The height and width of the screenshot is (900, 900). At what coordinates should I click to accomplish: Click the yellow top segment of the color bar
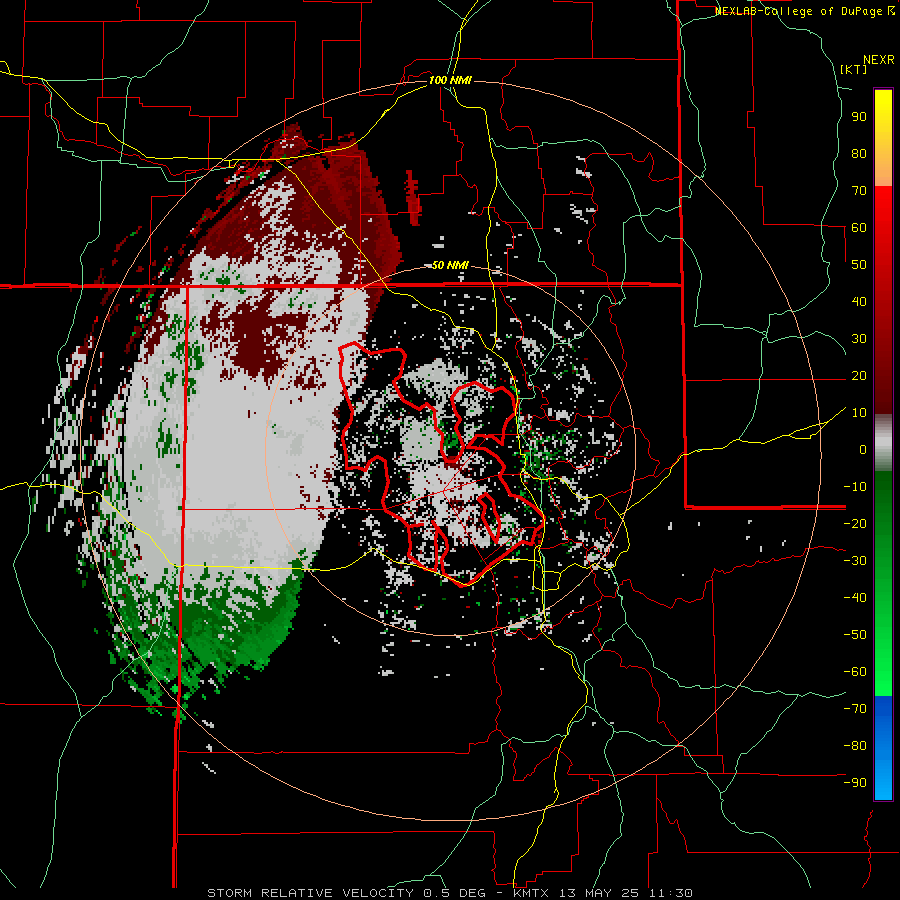click(883, 138)
